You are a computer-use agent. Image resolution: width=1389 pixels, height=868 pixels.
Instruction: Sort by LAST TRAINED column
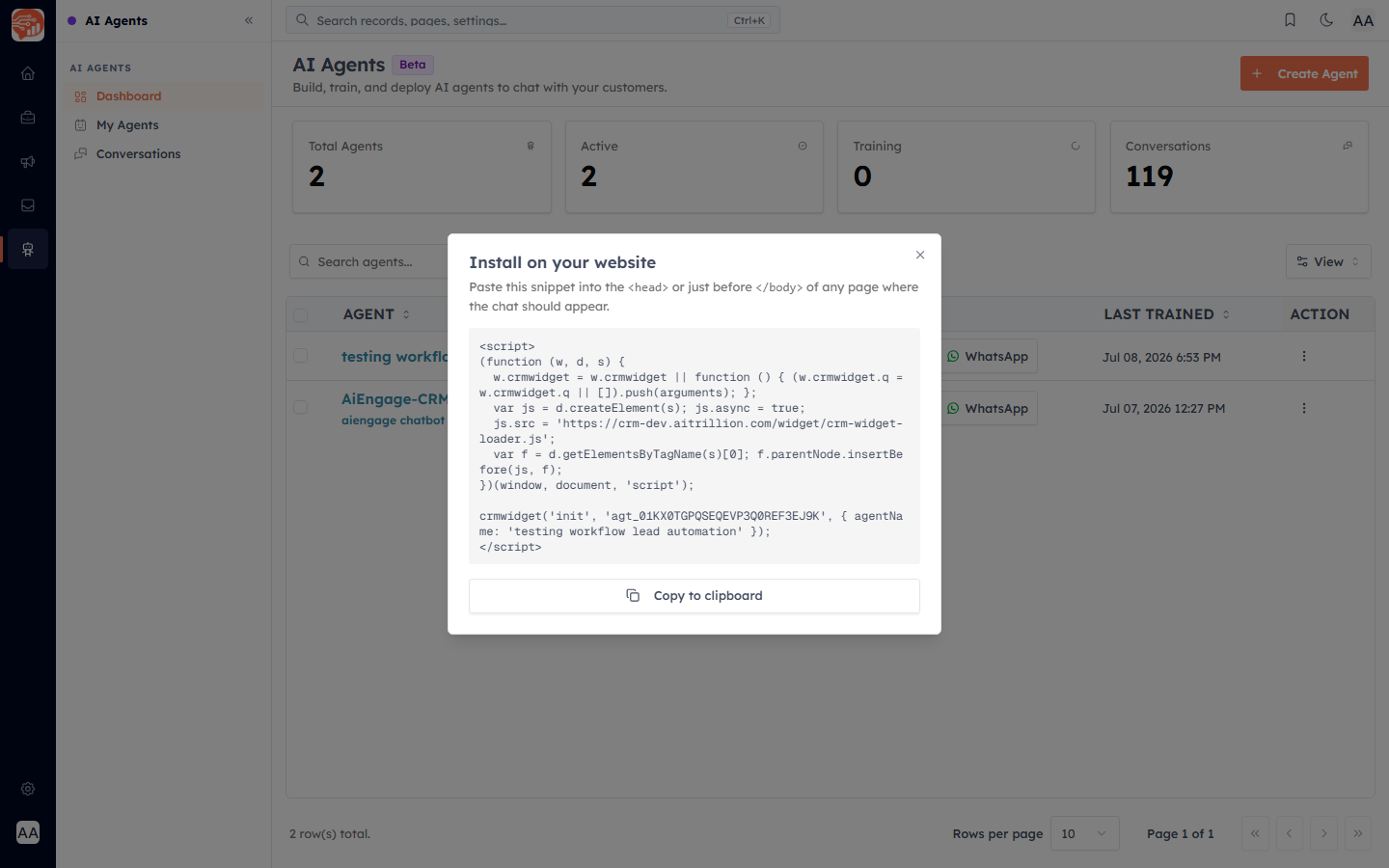point(1166,314)
